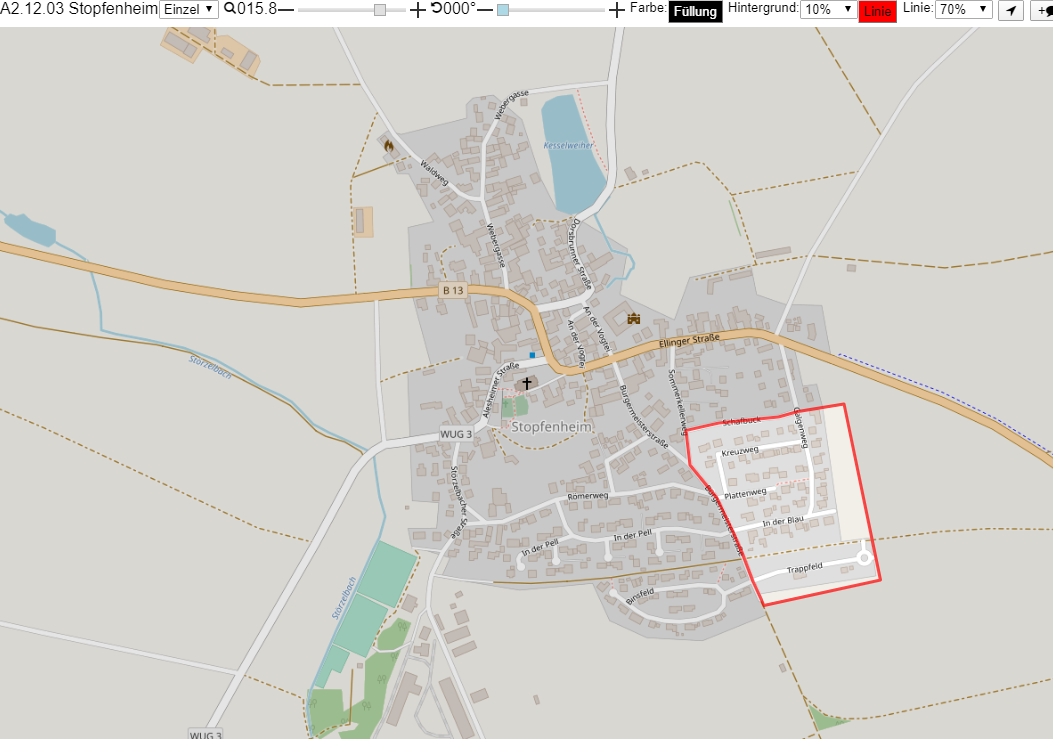Click the Stopfenheim village label
Screen dimensions: 1053x739
click(551, 427)
